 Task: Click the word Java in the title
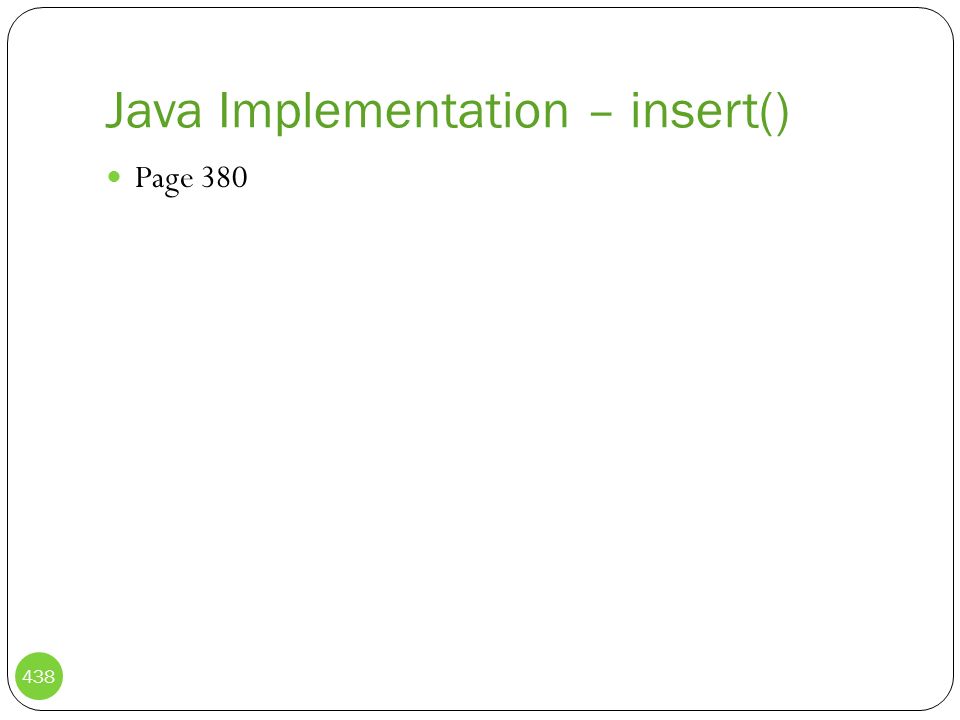coord(154,110)
